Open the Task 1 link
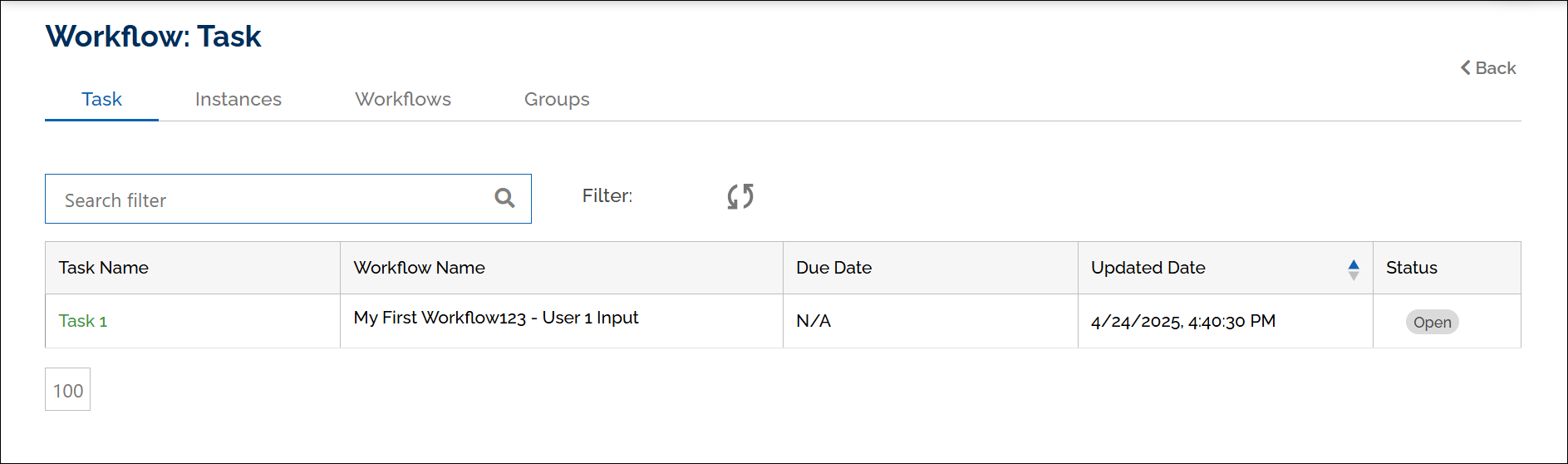Screen dimensions: 1568x464 click(83, 321)
